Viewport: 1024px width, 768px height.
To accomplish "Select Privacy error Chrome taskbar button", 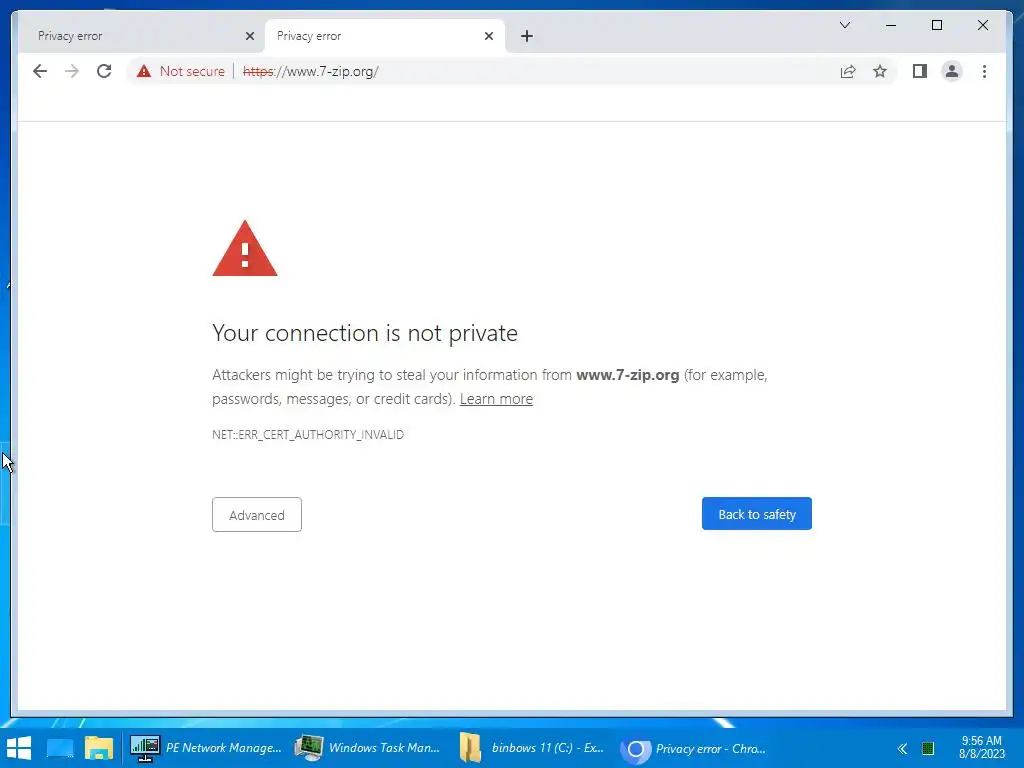I will [x=694, y=748].
